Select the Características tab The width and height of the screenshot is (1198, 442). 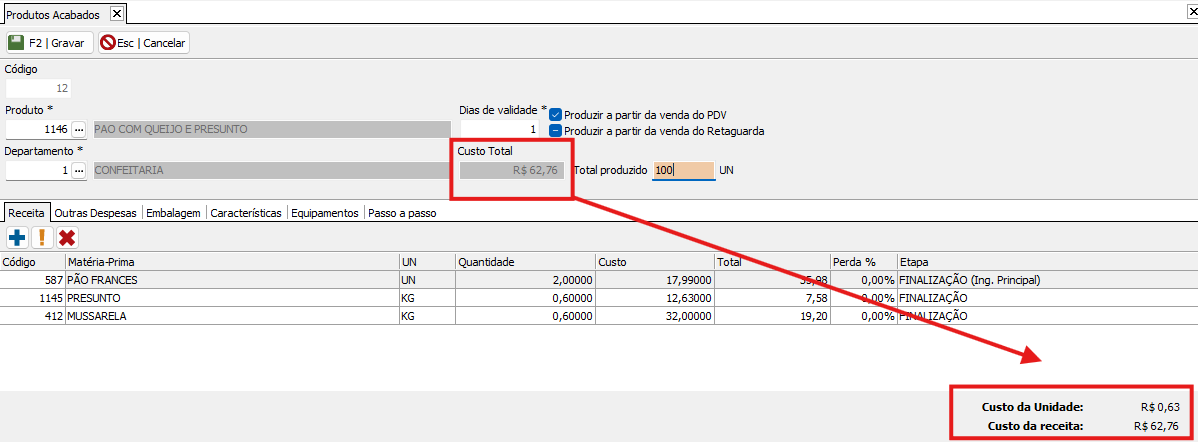pyautogui.click(x=246, y=213)
